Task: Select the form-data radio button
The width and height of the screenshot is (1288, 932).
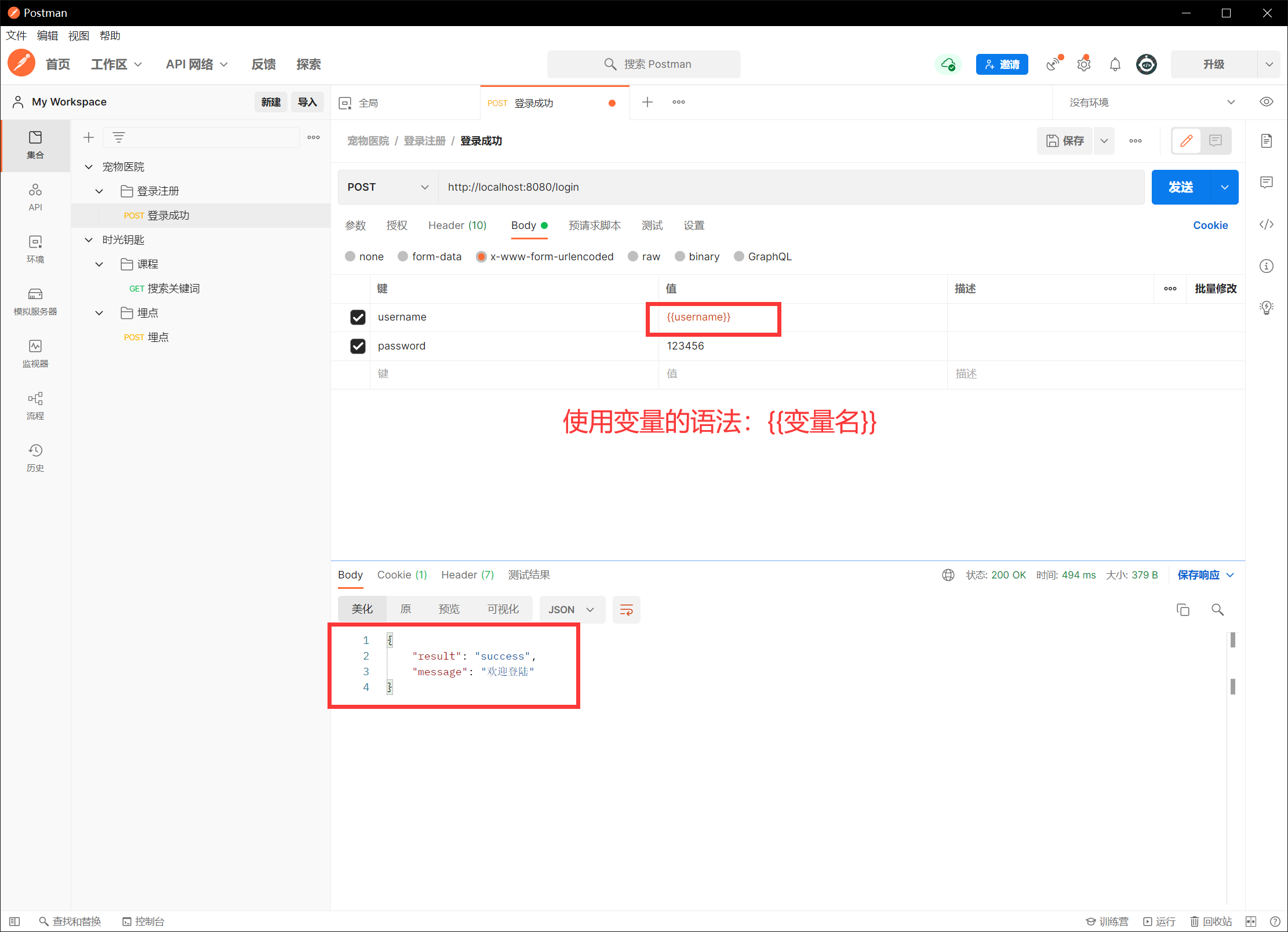Action: tap(403, 256)
